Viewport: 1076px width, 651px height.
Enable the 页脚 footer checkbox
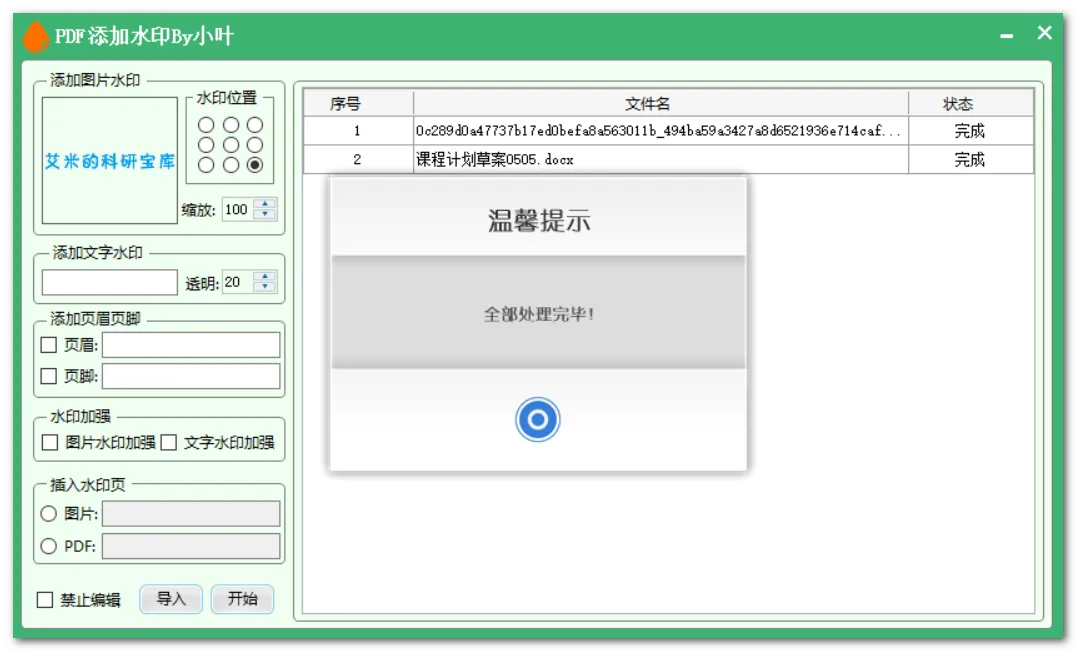[49, 376]
